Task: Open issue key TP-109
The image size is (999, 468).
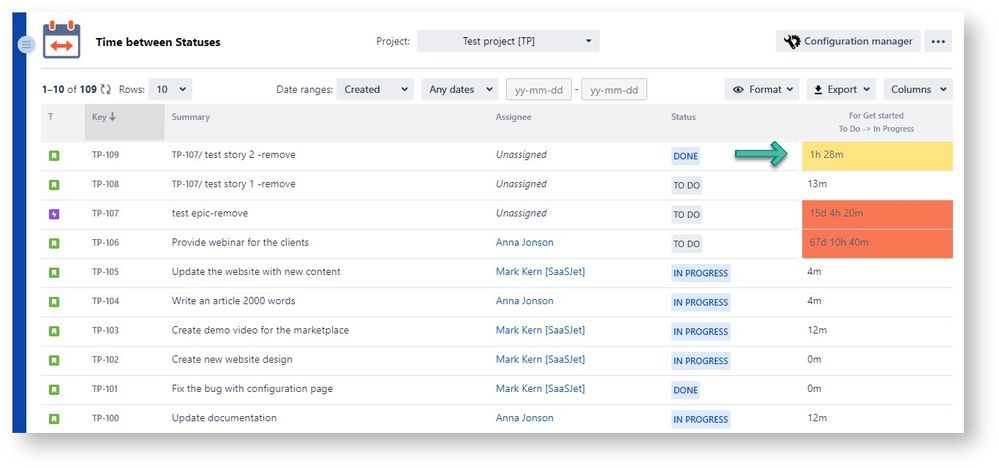Action: click(x=105, y=155)
